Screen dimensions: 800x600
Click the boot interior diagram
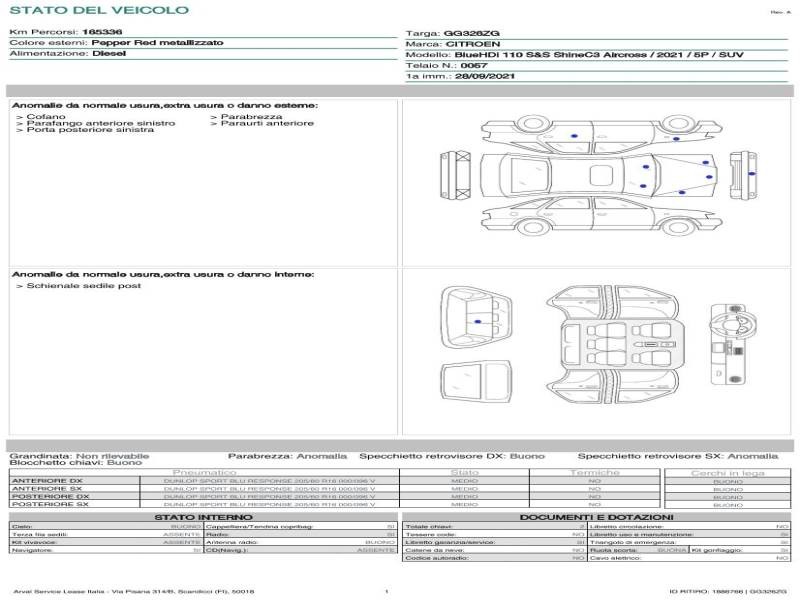[x=476, y=318]
